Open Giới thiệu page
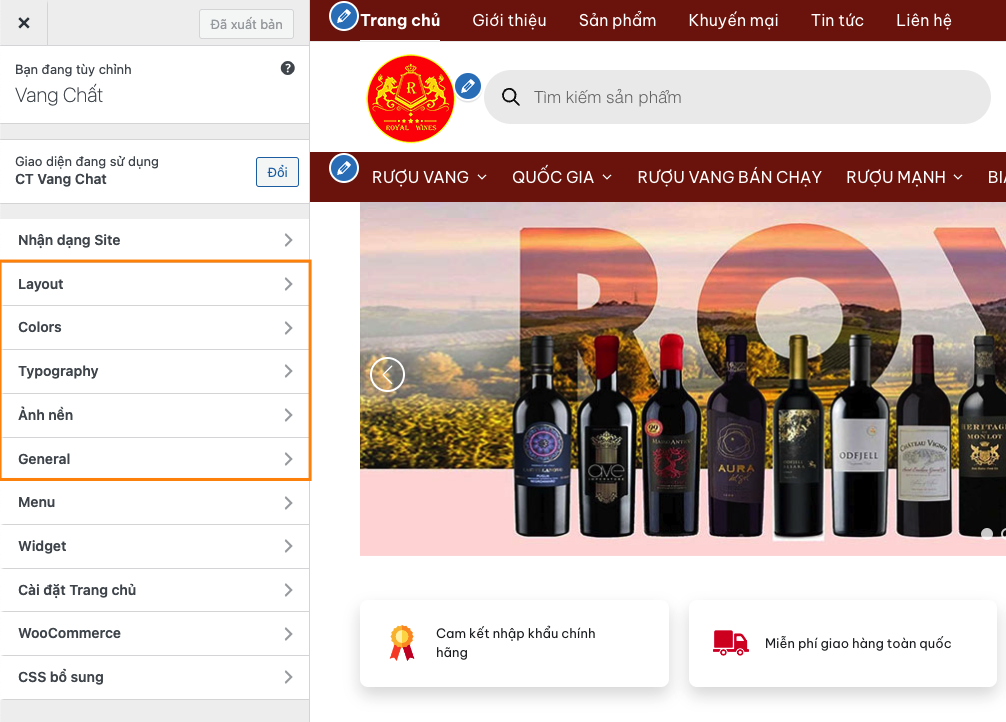This screenshot has width=1006, height=722. (509, 21)
